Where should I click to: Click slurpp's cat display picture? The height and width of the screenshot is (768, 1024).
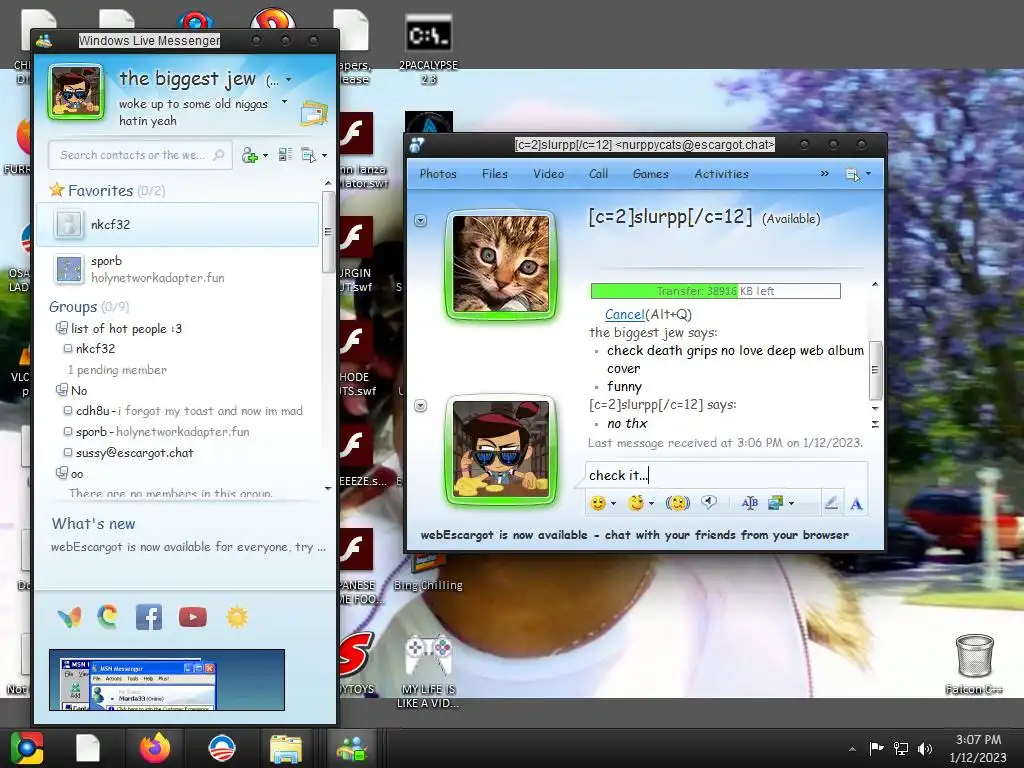pos(501,264)
